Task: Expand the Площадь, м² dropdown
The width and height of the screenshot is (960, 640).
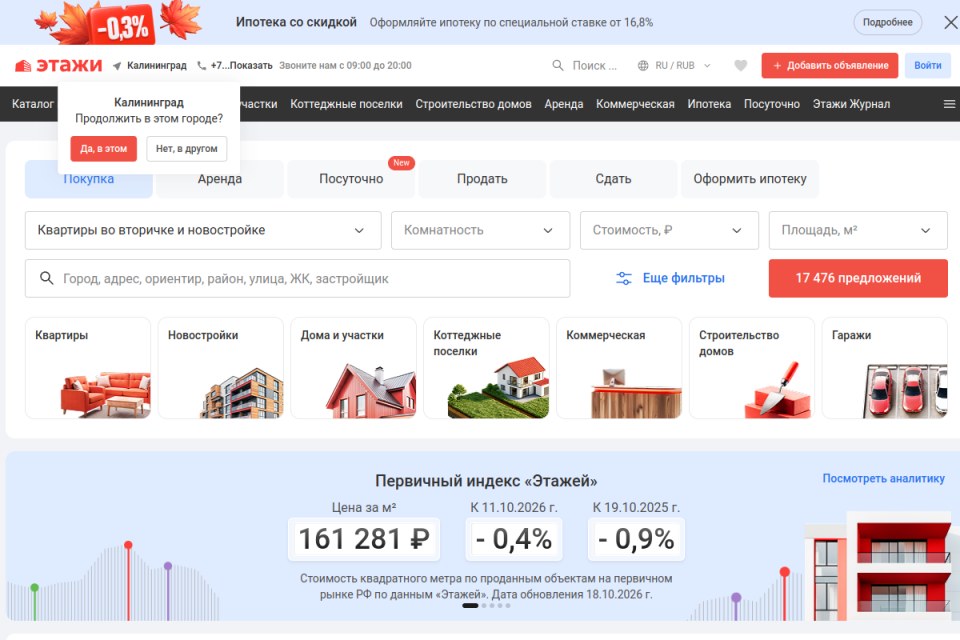Action: click(x=858, y=230)
